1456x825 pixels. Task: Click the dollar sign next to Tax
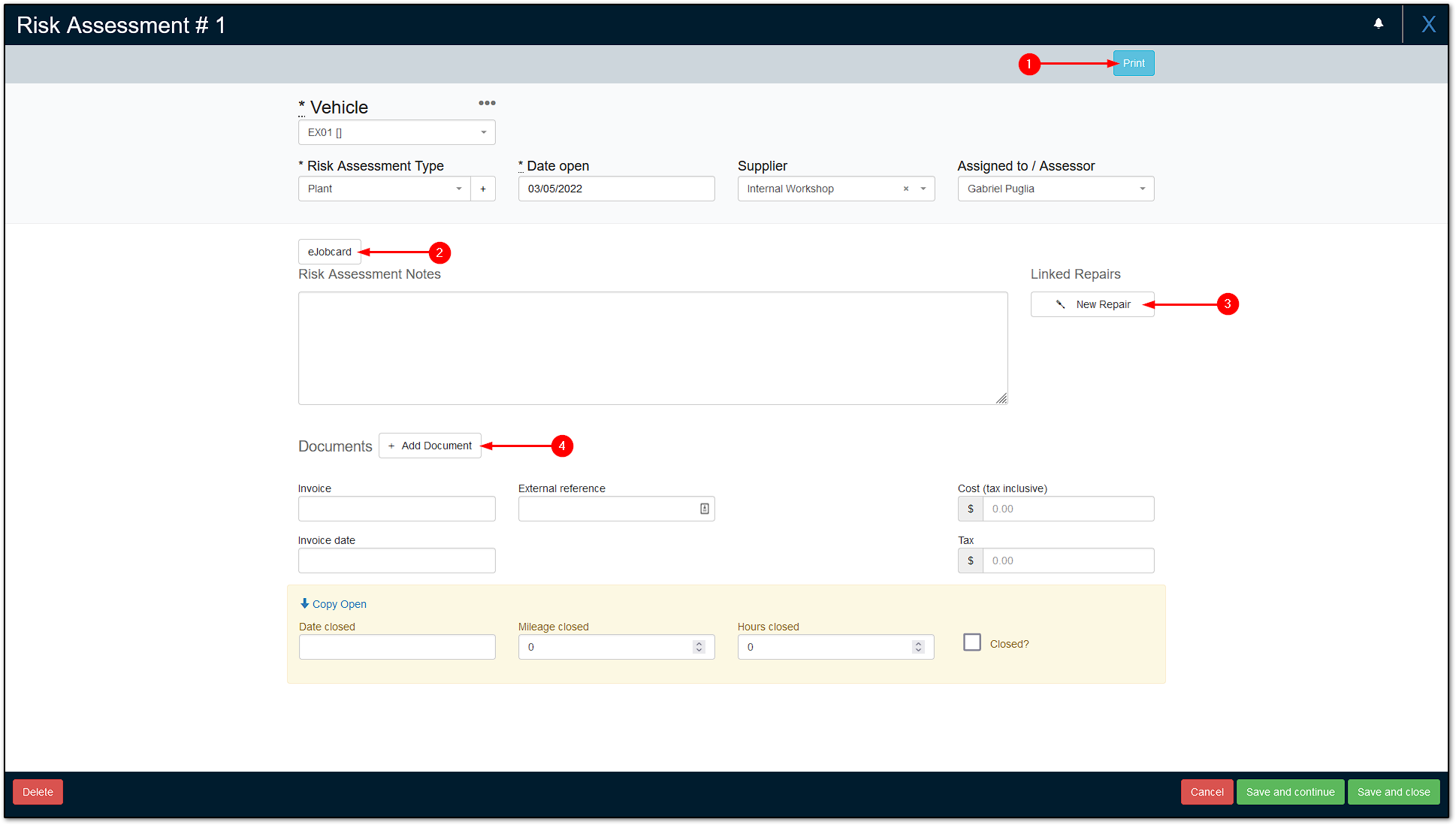click(x=971, y=561)
